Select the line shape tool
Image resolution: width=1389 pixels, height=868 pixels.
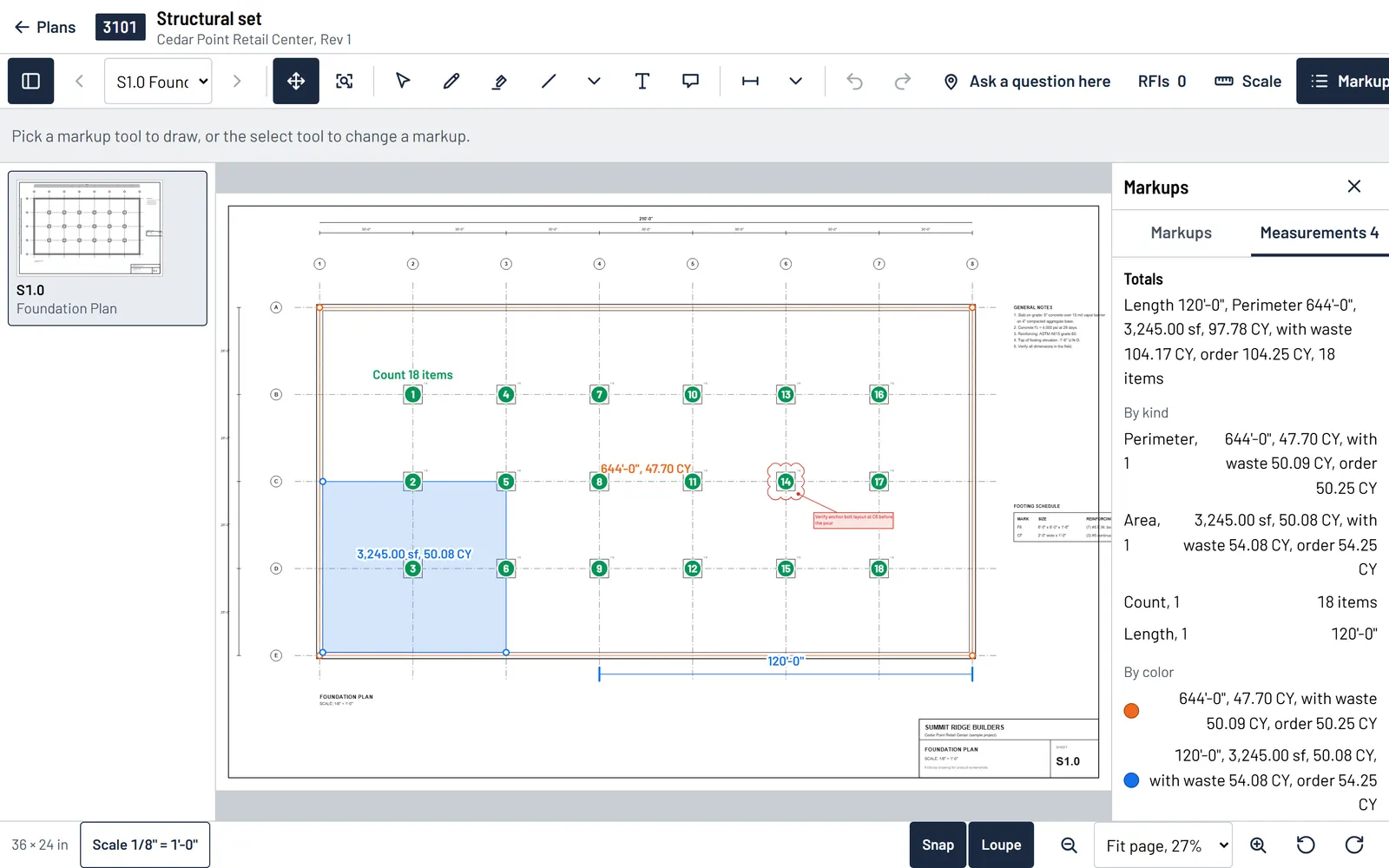coord(549,81)
